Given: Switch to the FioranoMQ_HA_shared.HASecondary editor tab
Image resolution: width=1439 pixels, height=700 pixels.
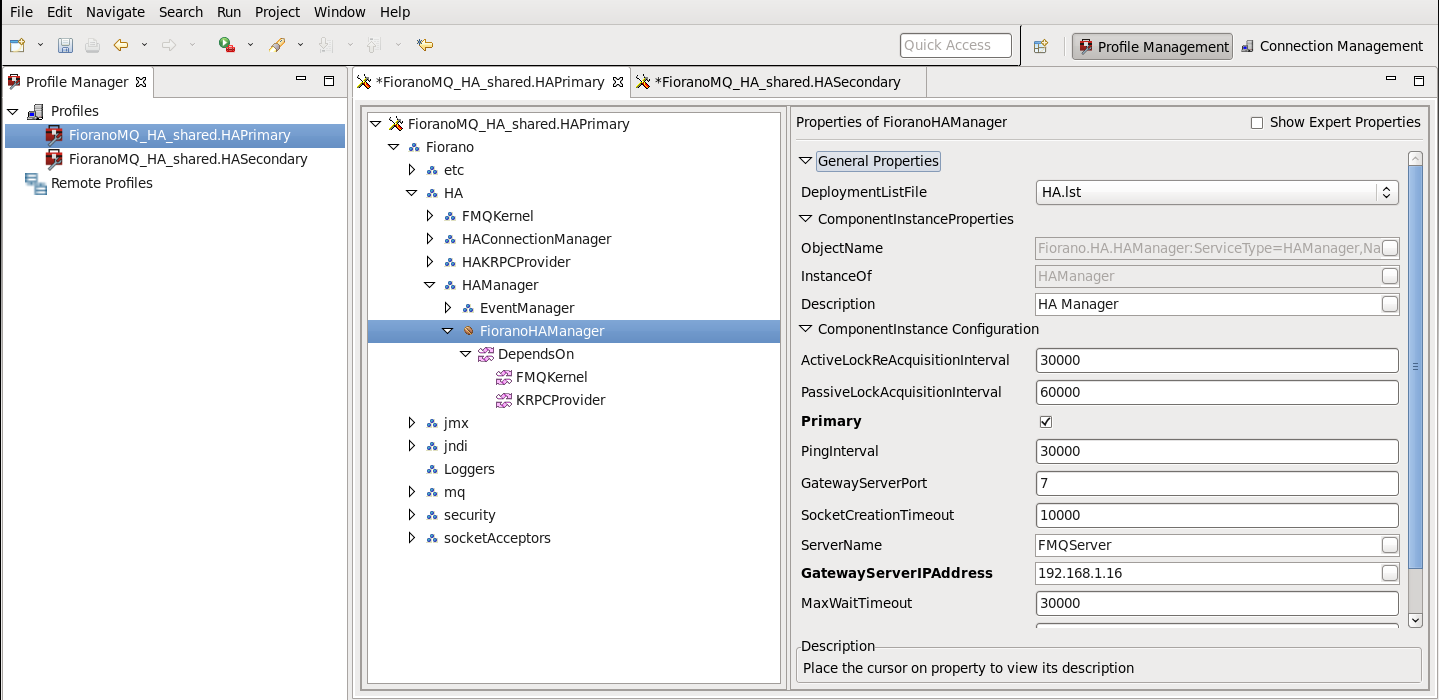Looking at the screenshot, I should pyautogui.click(x=777, y=82).
